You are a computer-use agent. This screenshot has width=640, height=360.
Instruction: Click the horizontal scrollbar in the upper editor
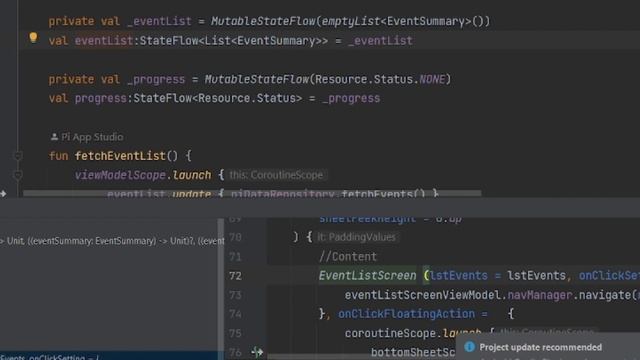click(x=252, y=193)
